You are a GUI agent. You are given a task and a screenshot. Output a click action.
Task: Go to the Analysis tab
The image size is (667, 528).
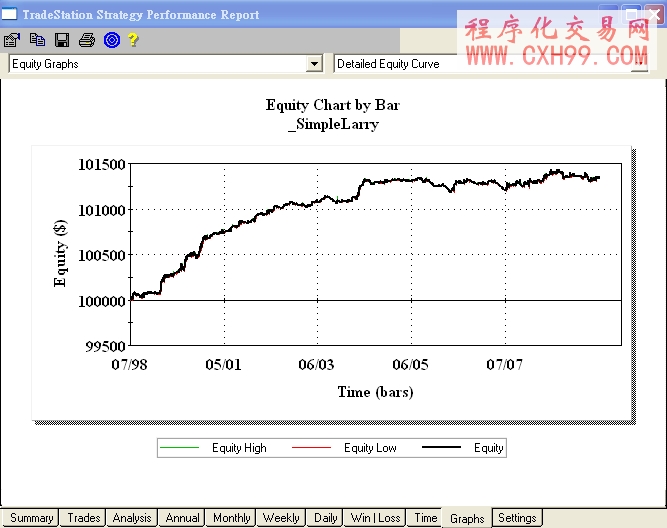132,518
